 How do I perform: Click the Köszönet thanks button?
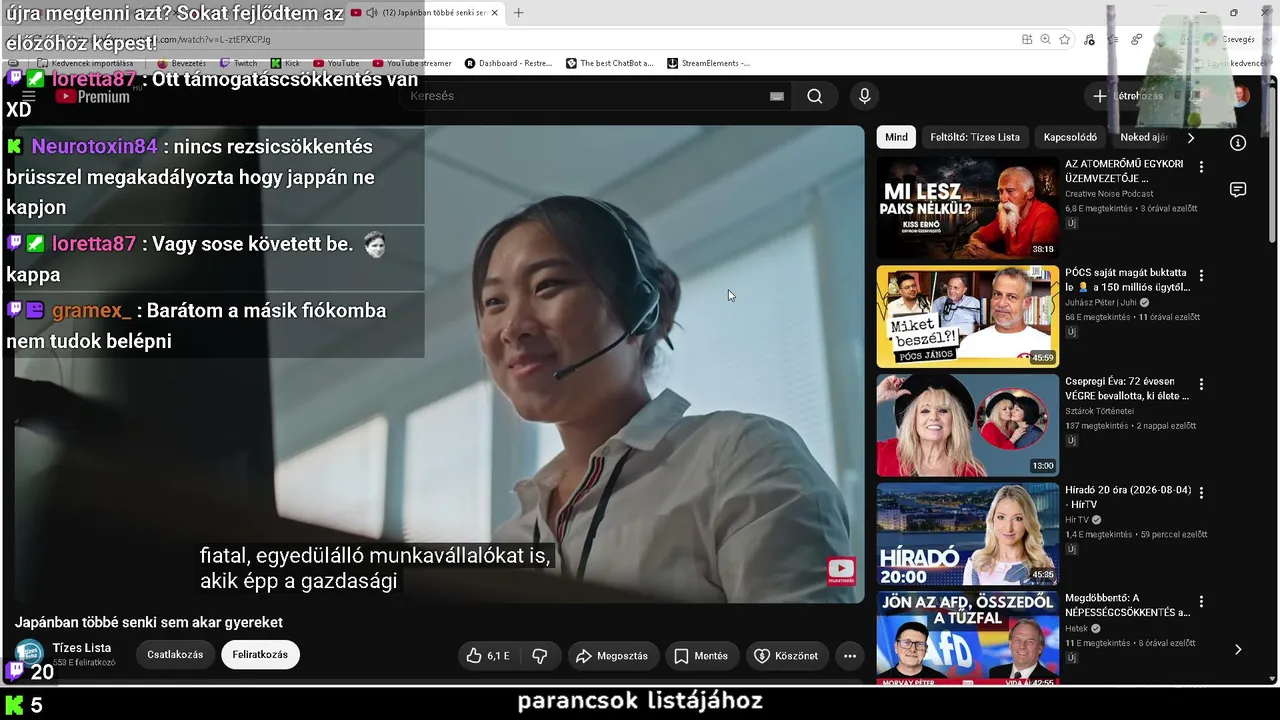[x=786, y=656]
